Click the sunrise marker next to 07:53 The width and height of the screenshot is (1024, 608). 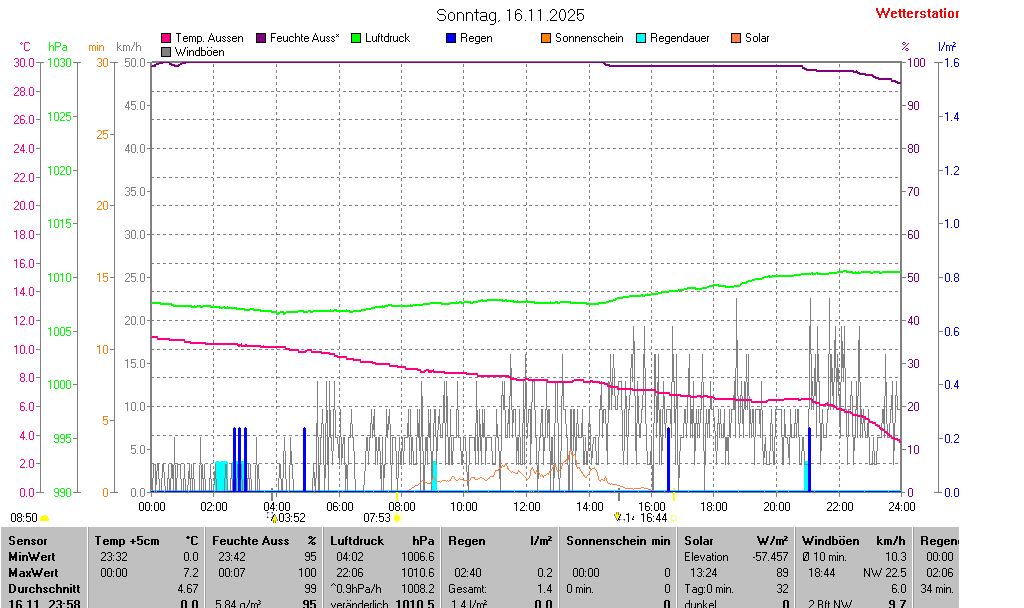tap(397, 518)
